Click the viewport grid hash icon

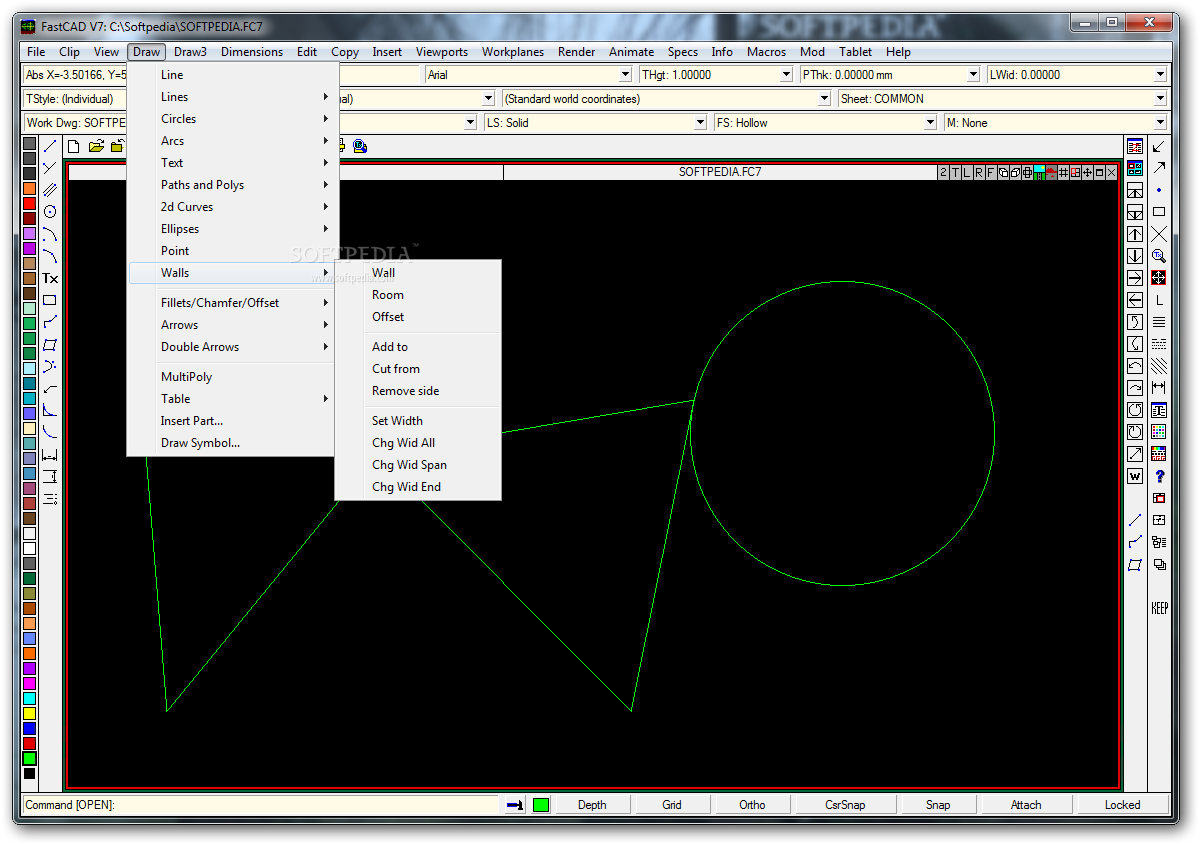pyautogui.click(x=1063, y=173)
